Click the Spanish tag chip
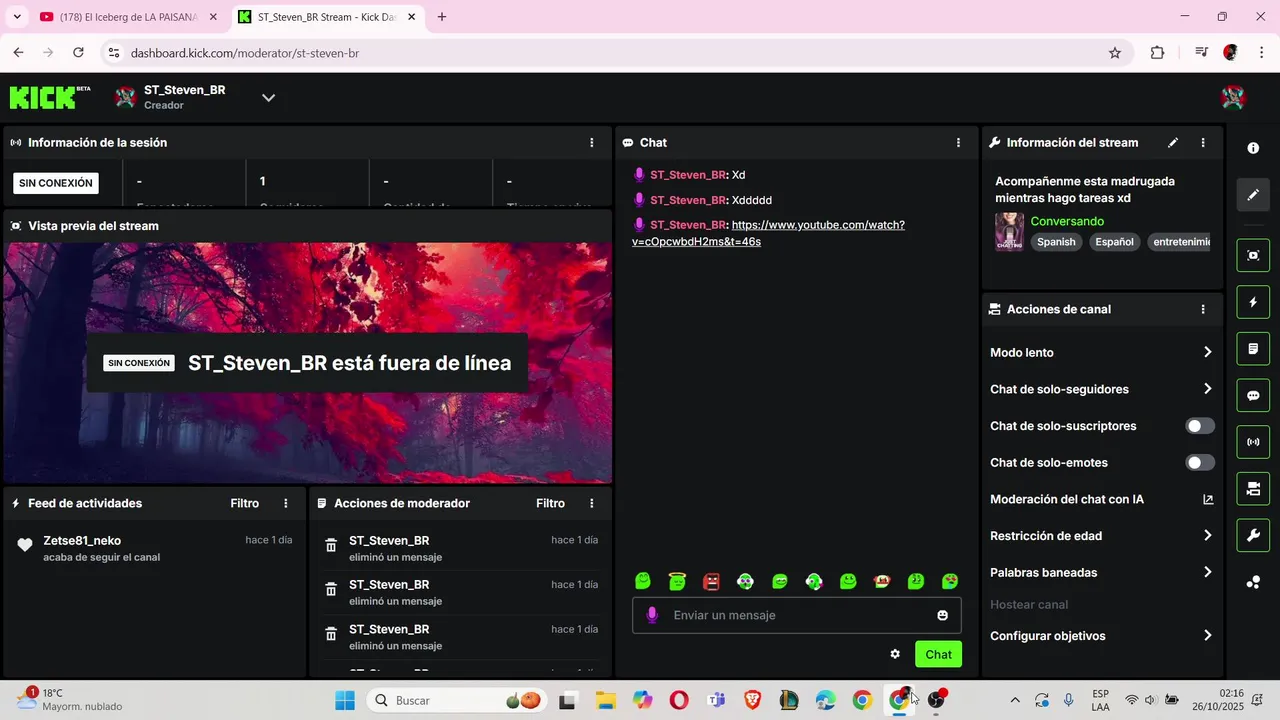The image size is (1280, 720). click(1056, 242)
